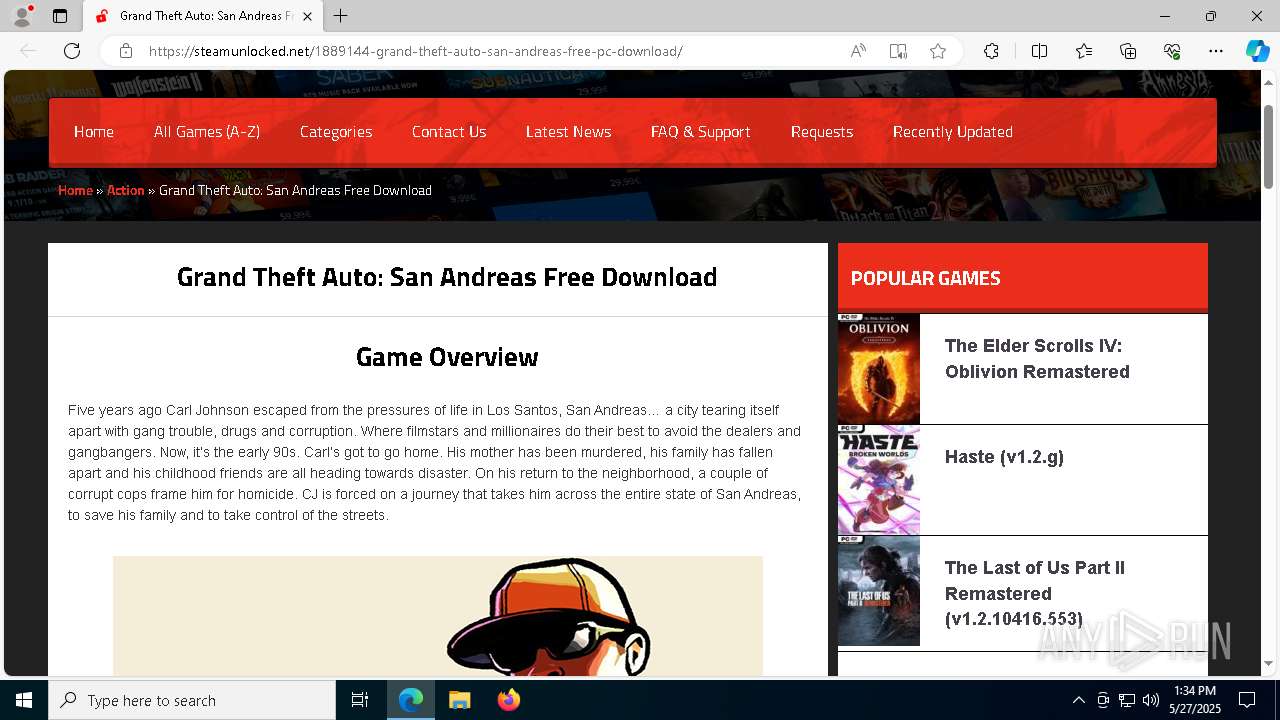
Task: Open the tab actions menu icon
Action: point(60,16)
